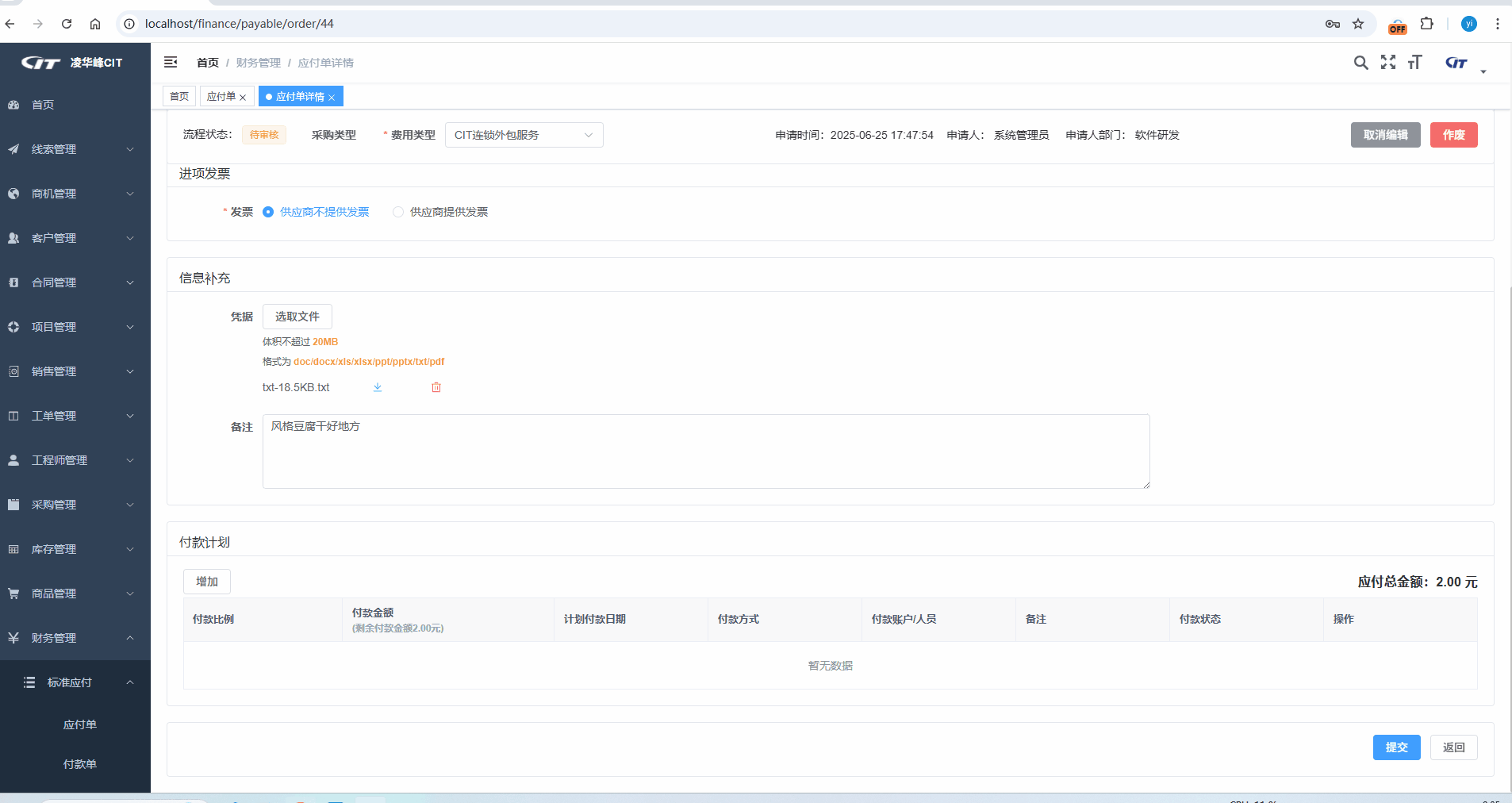The width and height of the screenshot is (1512, 803).
Task: Click 首页 breadcrumb link
Action: [208, 63]
